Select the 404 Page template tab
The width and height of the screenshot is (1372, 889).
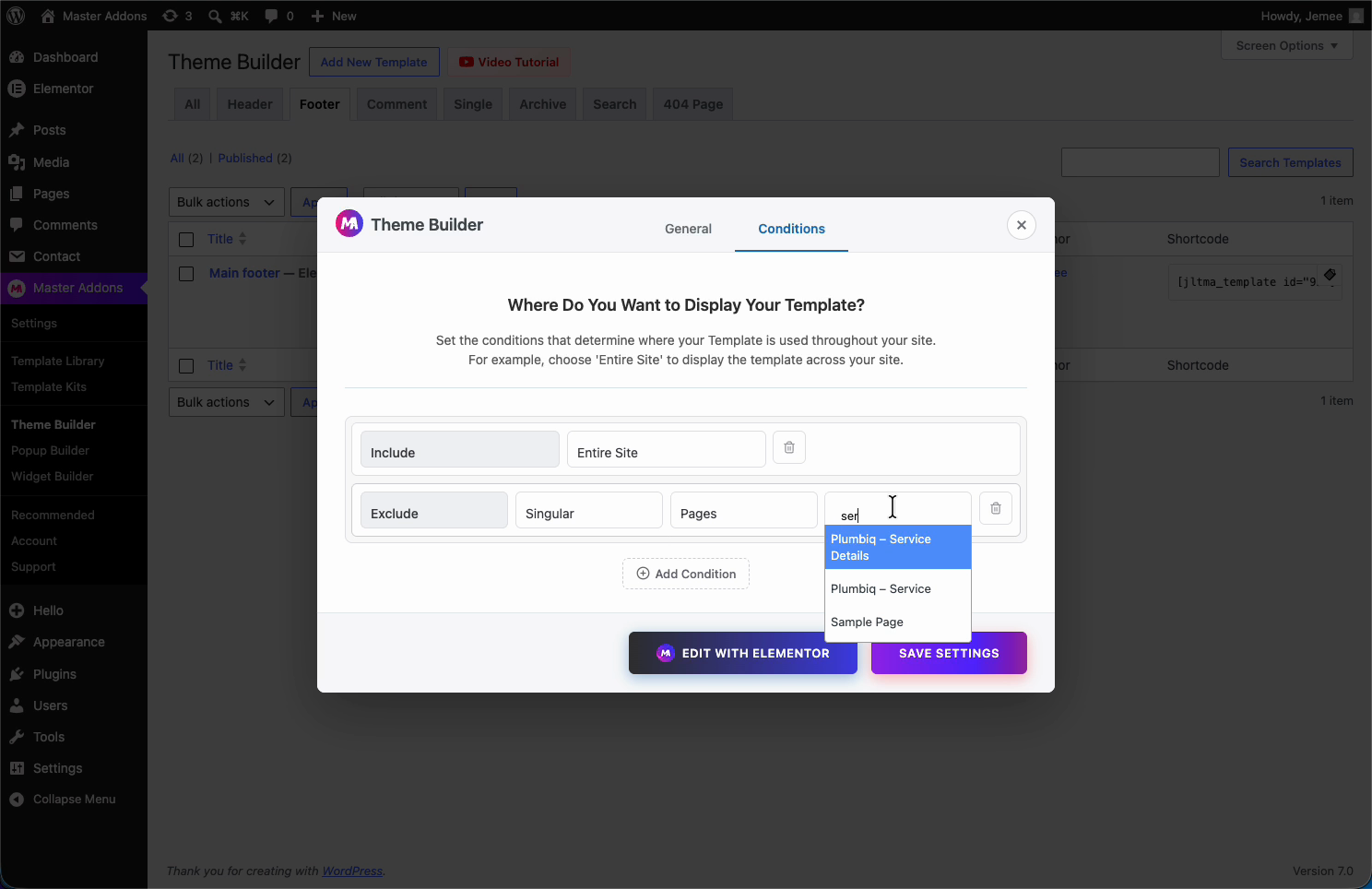pos(693,104)
